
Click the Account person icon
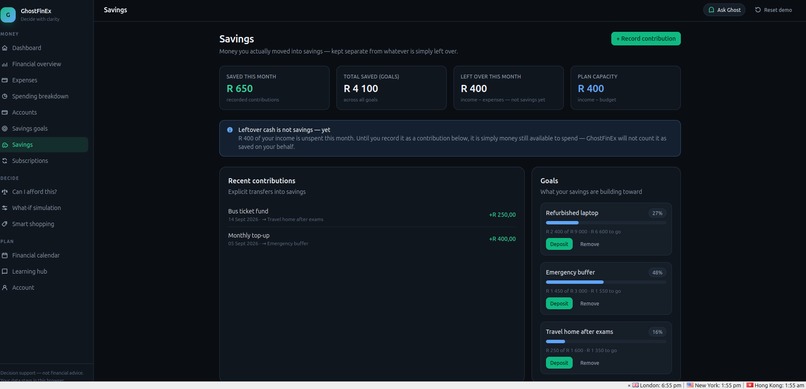click(x=5, y=288)
